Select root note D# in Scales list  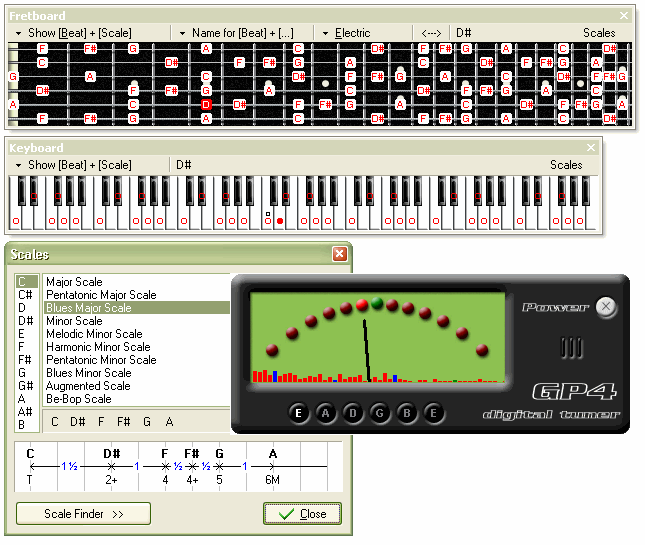[27, 321]
